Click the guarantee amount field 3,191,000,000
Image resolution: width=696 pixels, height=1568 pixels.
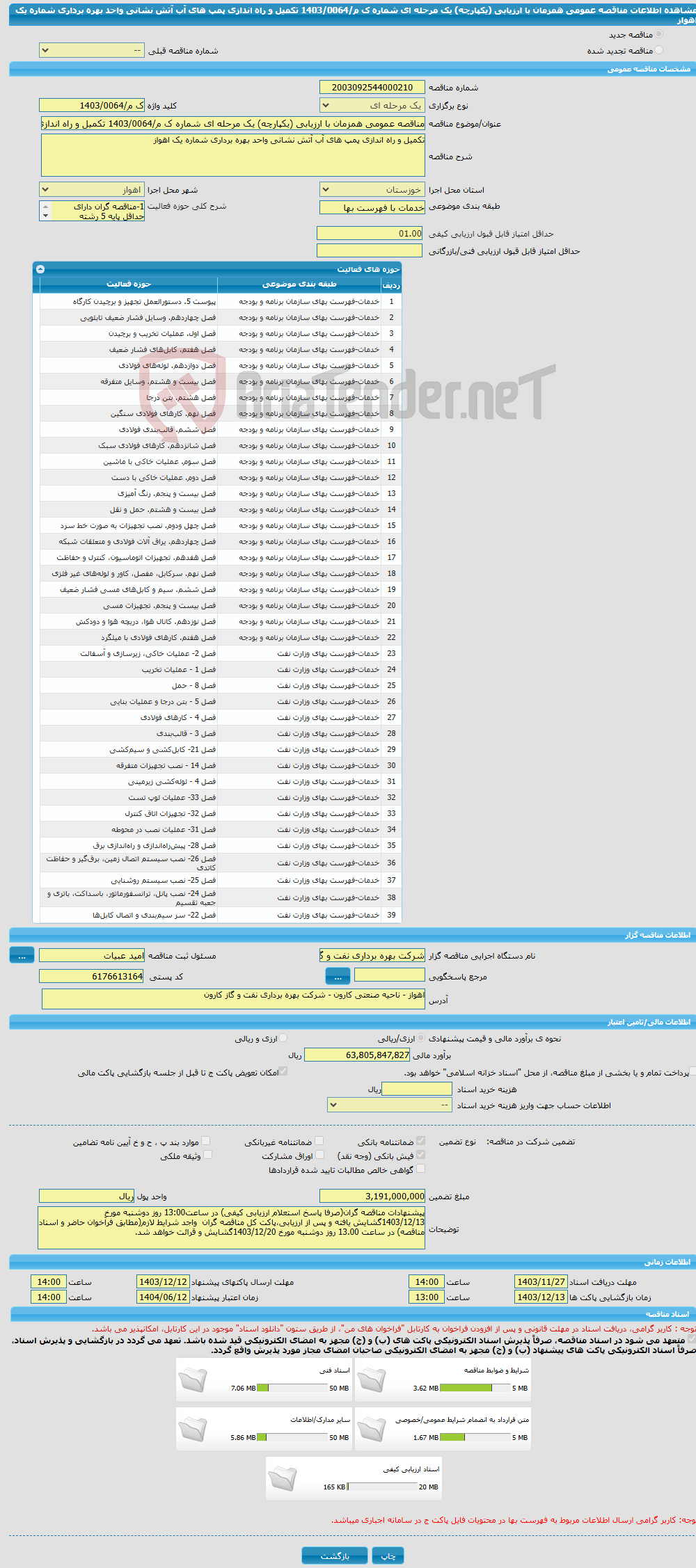(372, 1196)
